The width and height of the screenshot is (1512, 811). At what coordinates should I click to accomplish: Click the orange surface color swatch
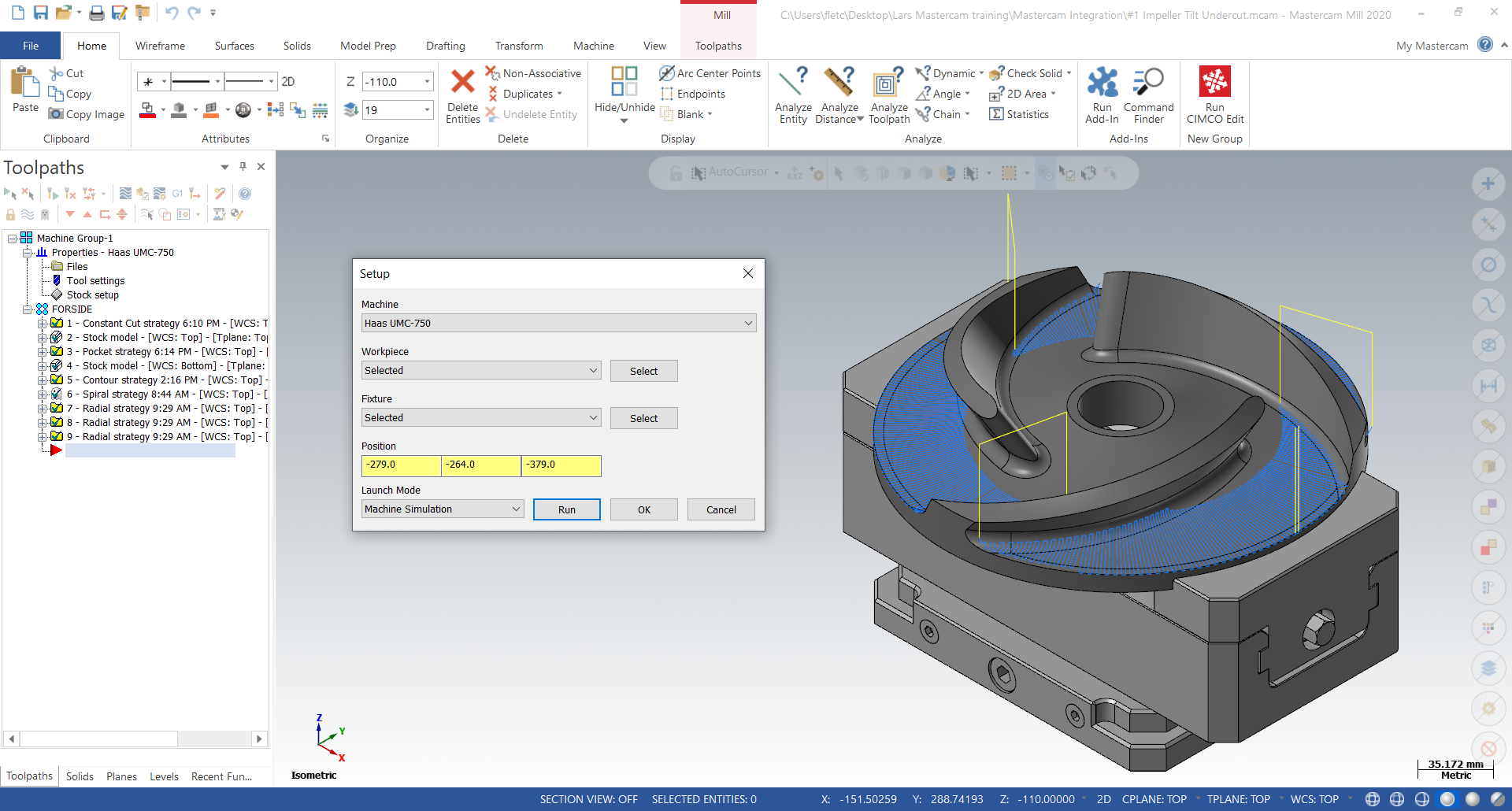pos(210,110)
